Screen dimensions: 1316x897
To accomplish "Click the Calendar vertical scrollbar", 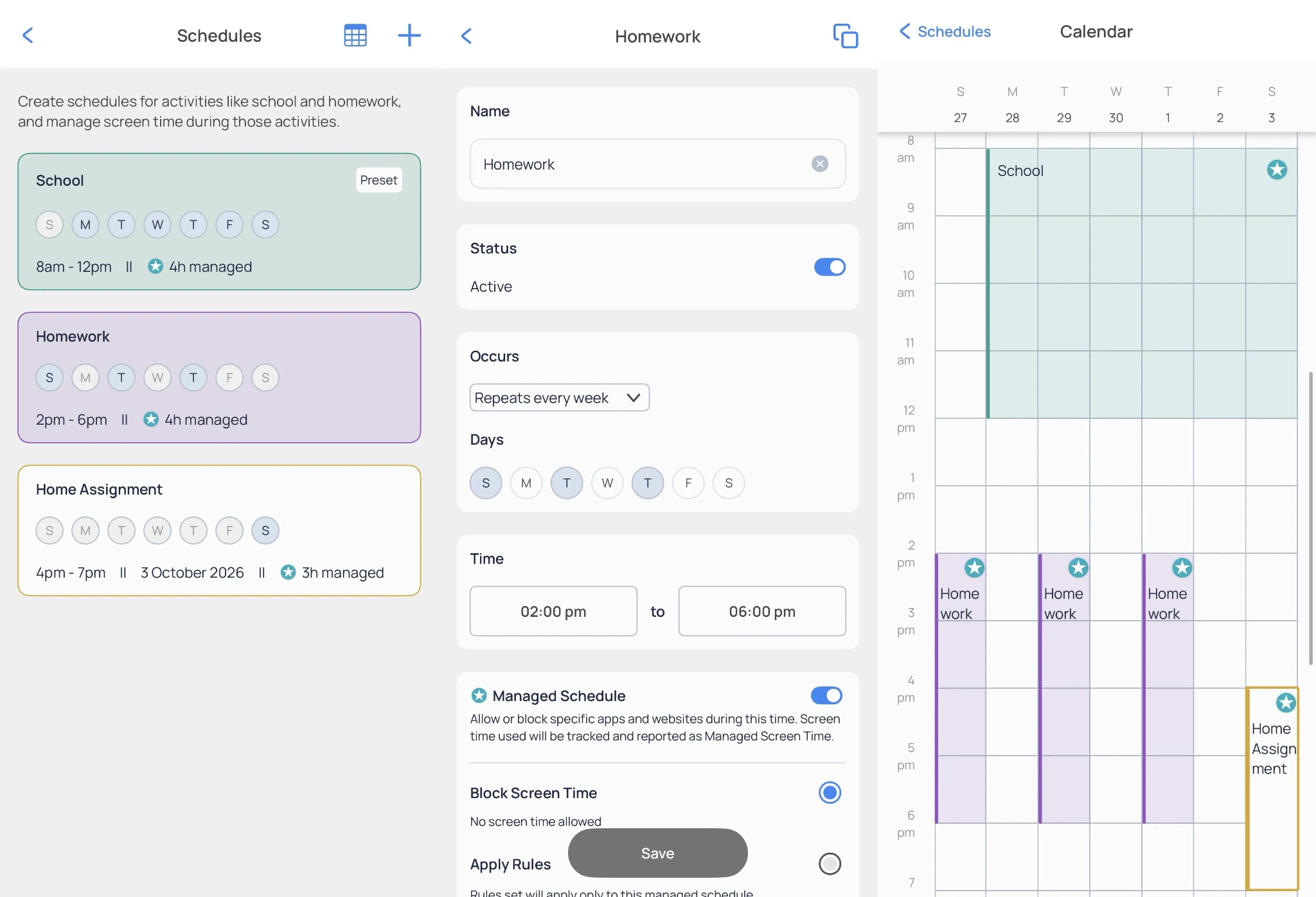I will point(1311,518).
